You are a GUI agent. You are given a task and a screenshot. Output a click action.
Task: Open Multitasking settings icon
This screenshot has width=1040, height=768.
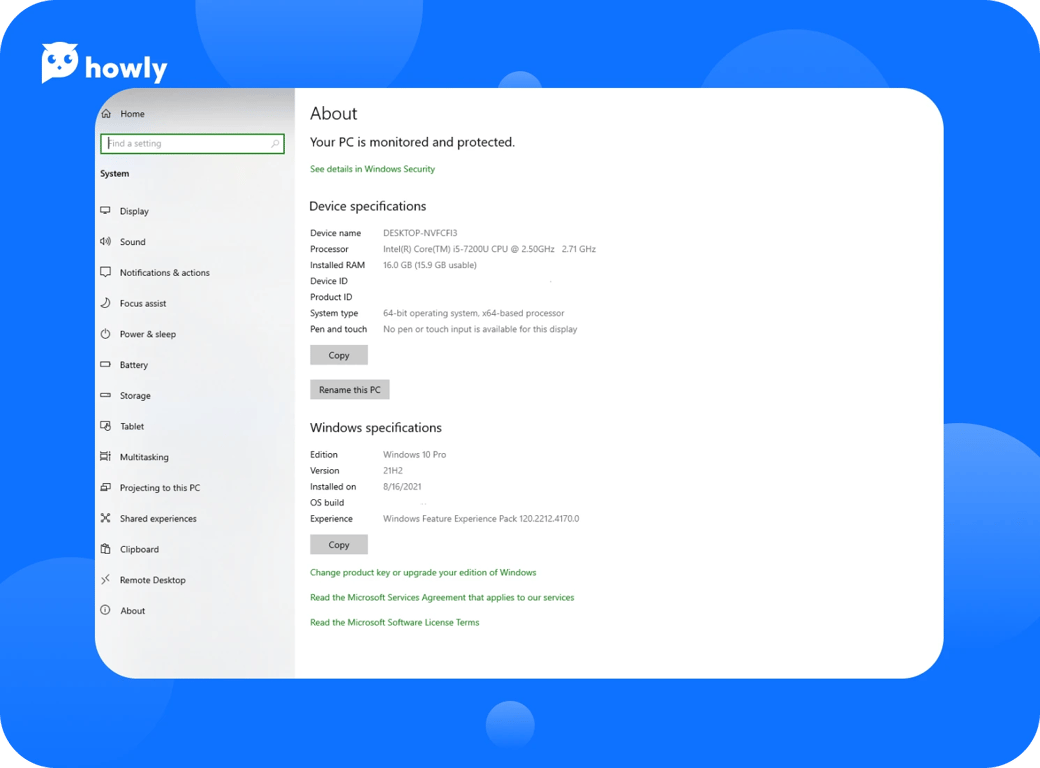pyautogui.click(x=106, y=457)
